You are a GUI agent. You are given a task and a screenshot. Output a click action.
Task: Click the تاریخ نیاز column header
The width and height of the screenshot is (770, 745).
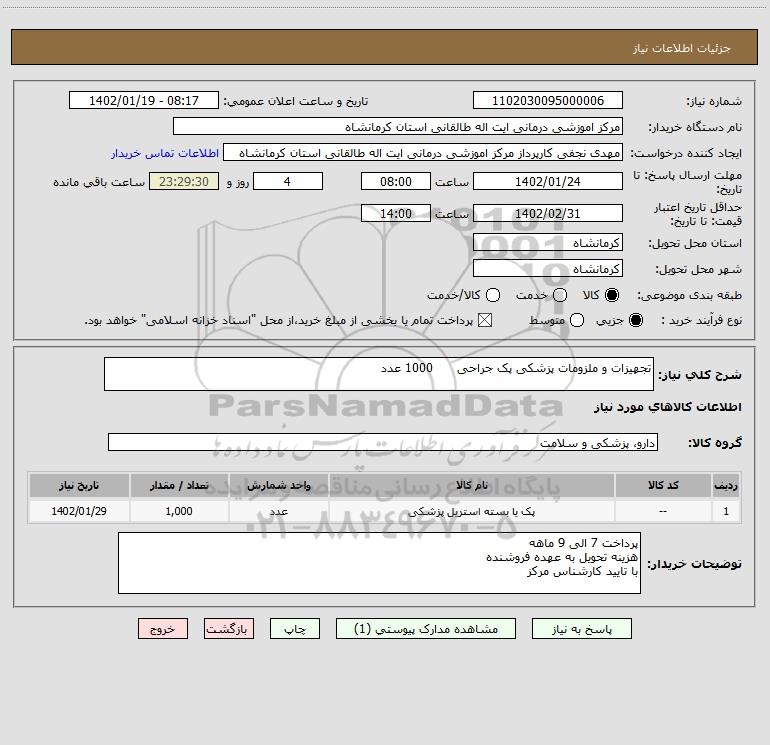tap(79, 485)
